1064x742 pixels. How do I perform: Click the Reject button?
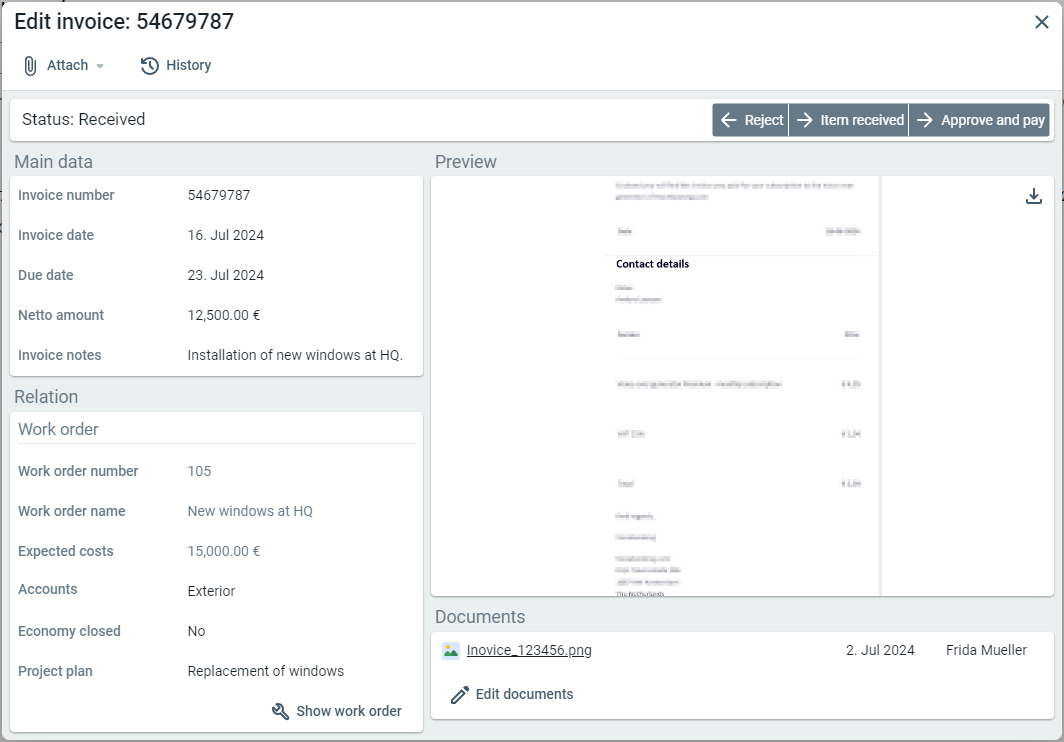point(751,120)
